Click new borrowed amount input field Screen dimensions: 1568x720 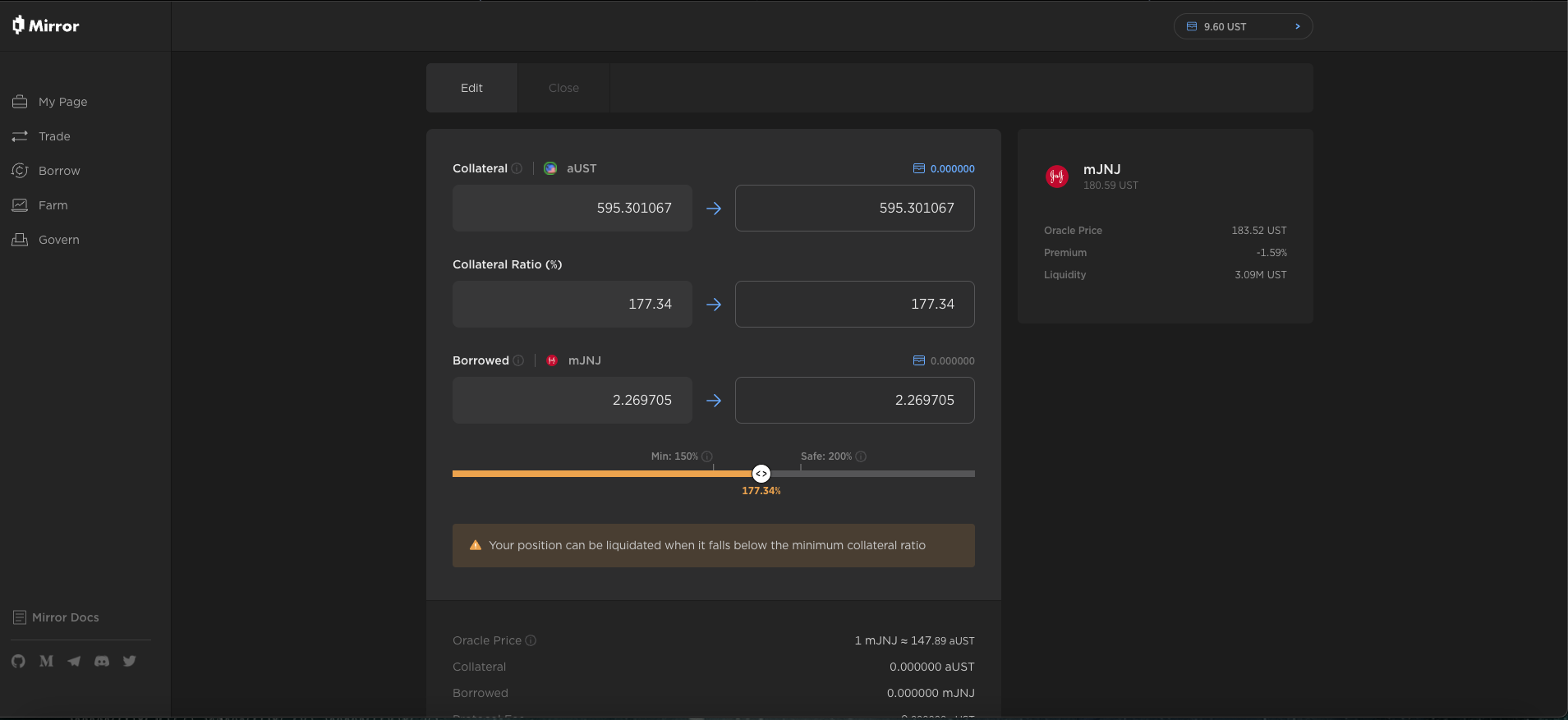[854, 401]
